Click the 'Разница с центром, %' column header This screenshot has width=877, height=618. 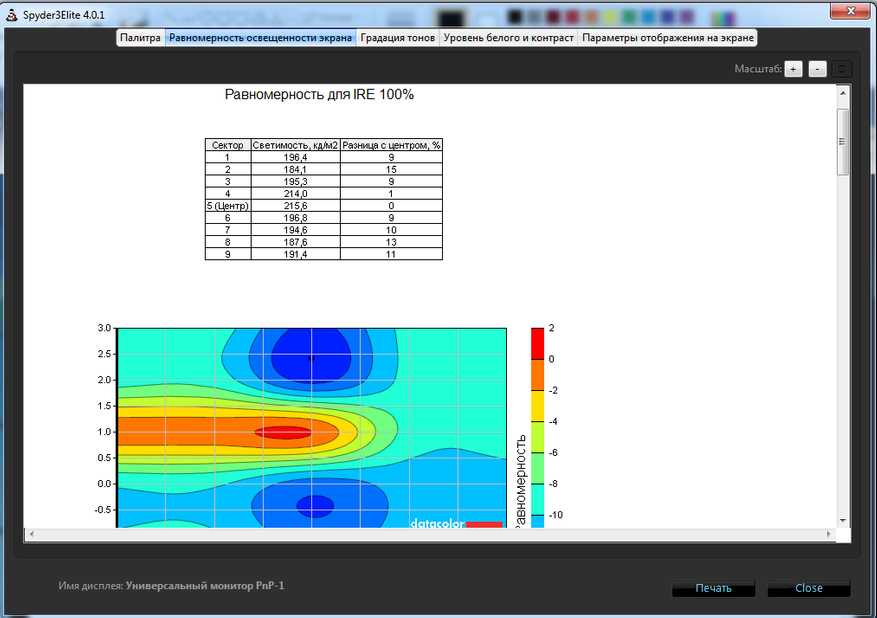pyautogui.click(x=391, y=145)
